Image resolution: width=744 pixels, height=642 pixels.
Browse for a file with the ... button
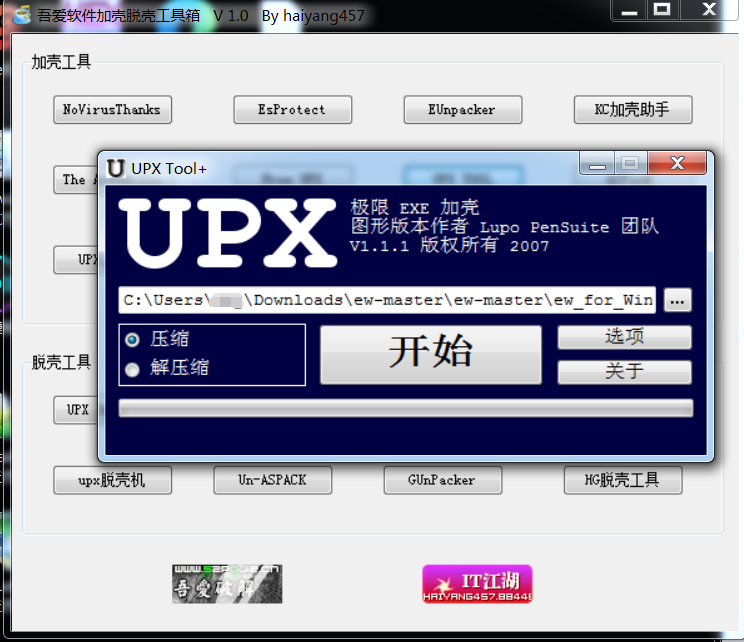tap(678, 300)
